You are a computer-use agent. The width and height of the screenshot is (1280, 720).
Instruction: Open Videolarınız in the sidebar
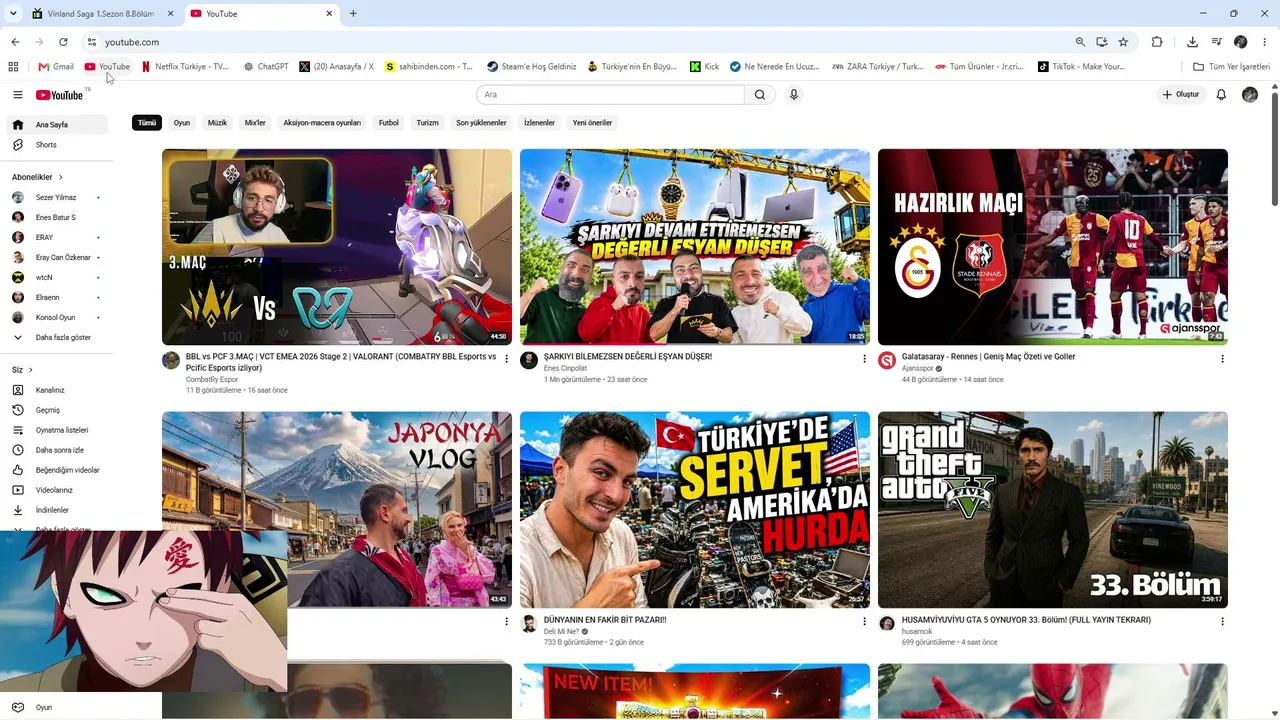tap(57, 490)
